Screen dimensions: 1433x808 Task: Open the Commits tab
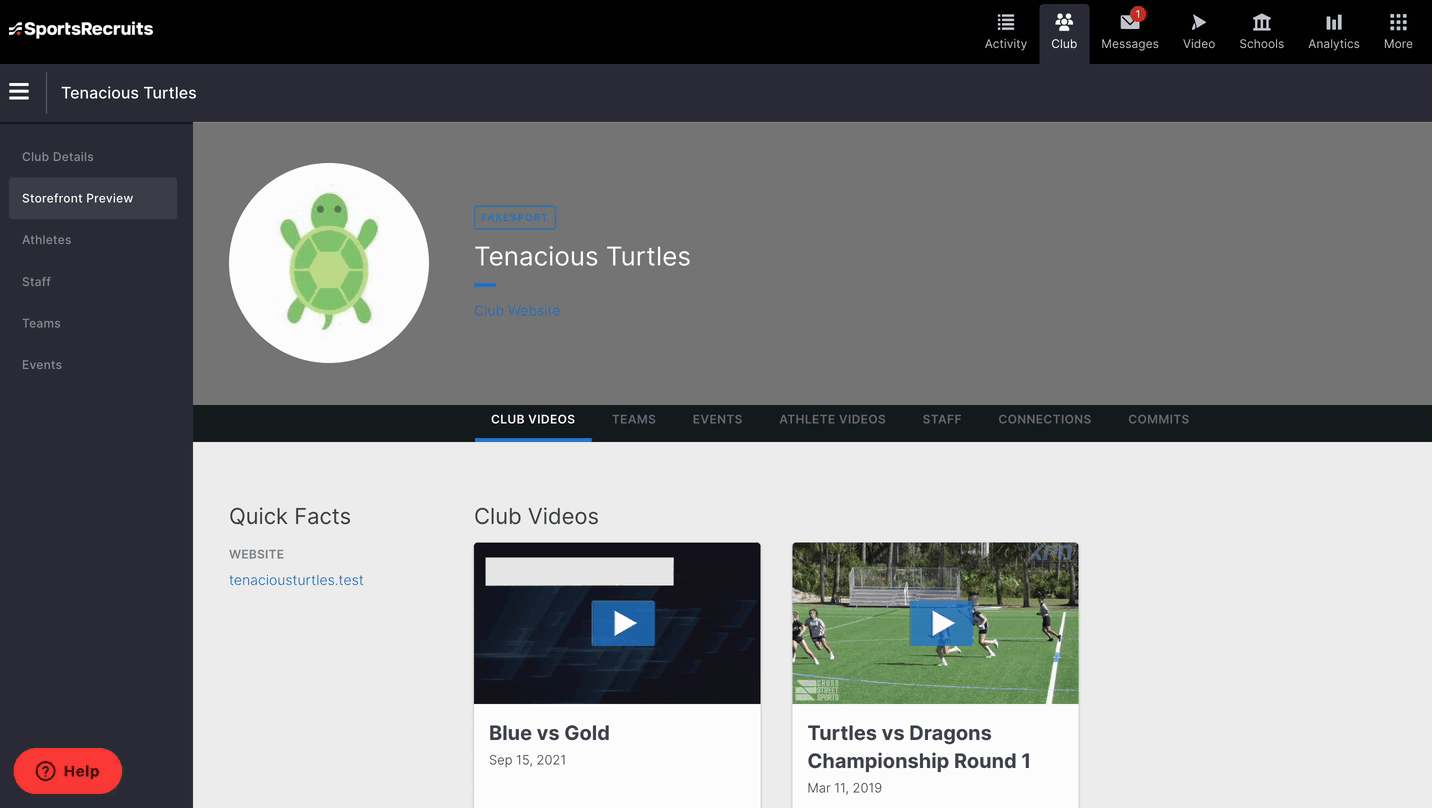pos(1158,420)
